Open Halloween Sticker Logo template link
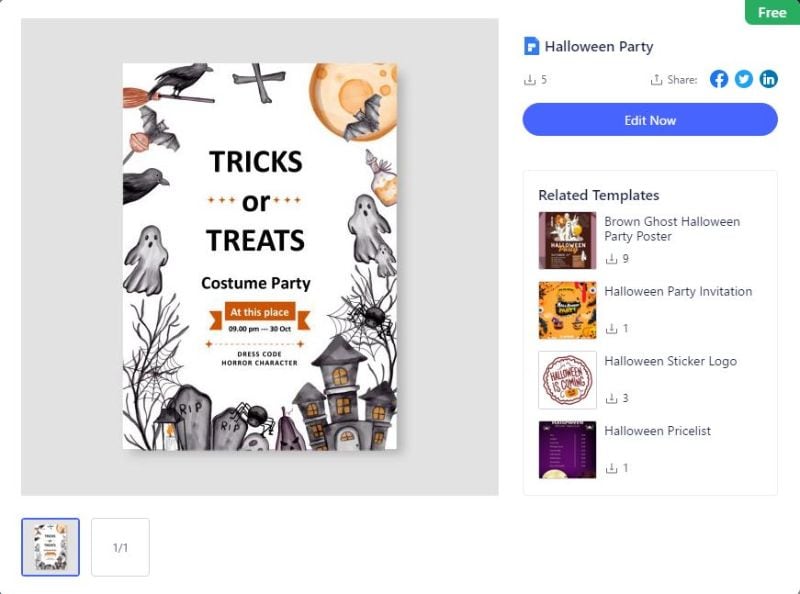 (670, 361)
